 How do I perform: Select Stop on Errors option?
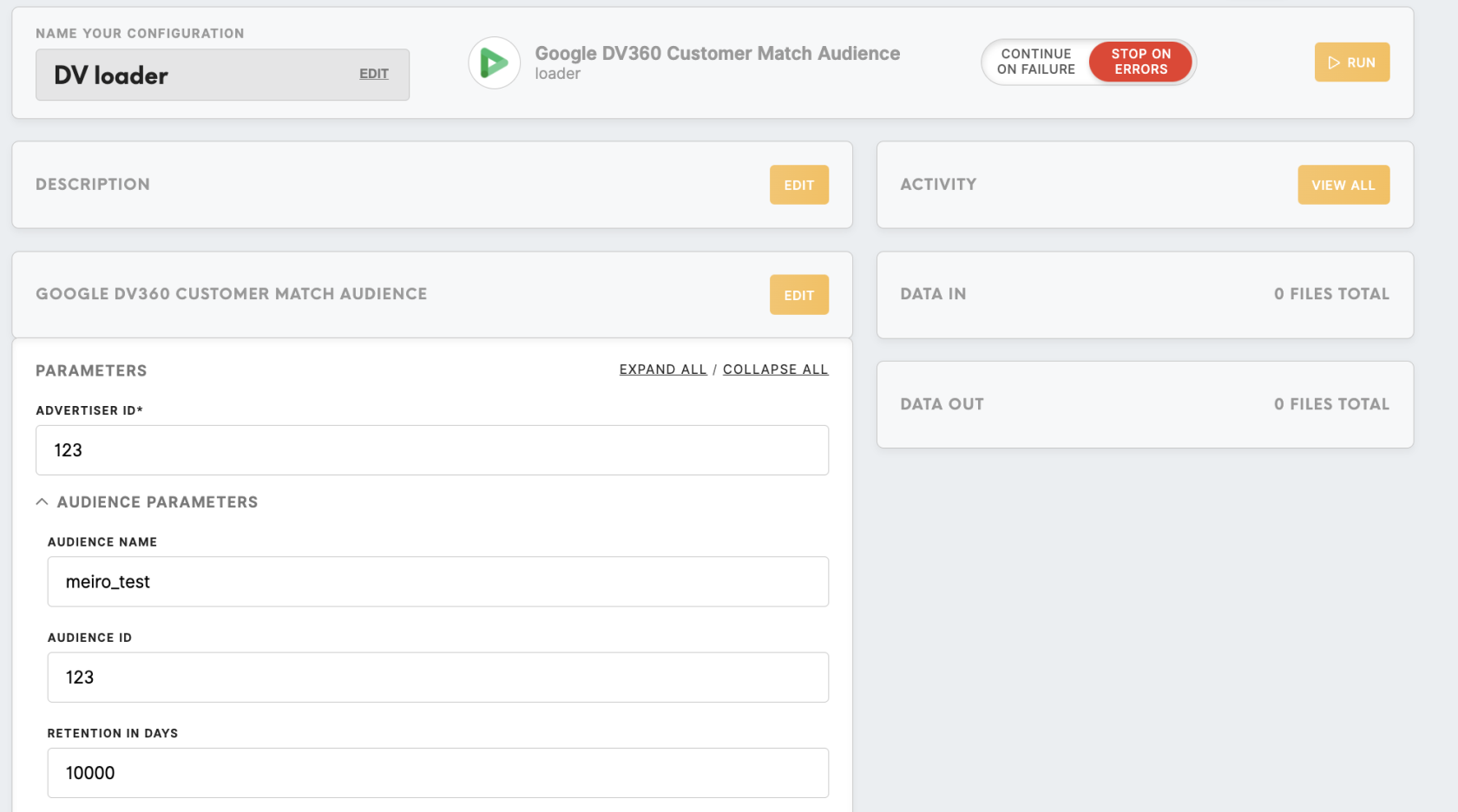coord(1140,62)
